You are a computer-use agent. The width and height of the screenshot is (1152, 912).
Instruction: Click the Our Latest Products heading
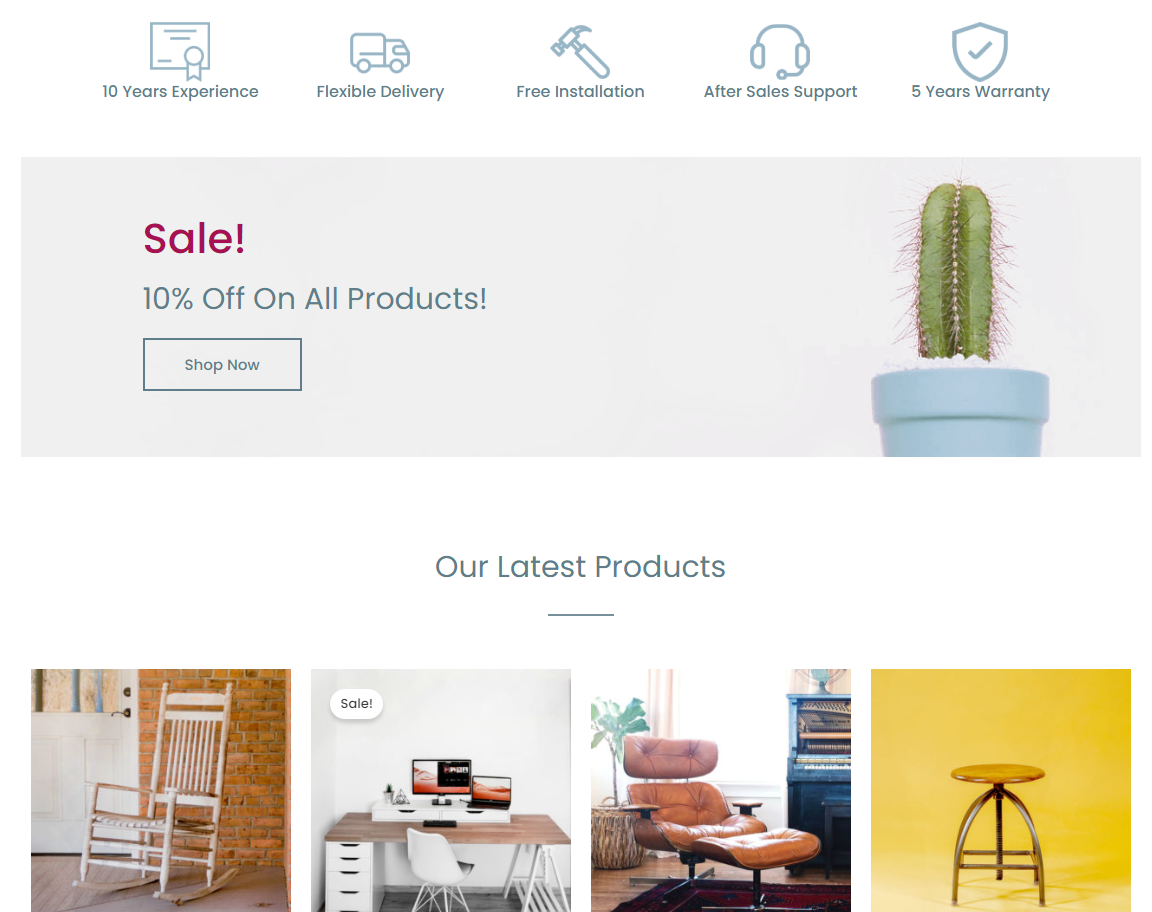[x=580, y=567]
